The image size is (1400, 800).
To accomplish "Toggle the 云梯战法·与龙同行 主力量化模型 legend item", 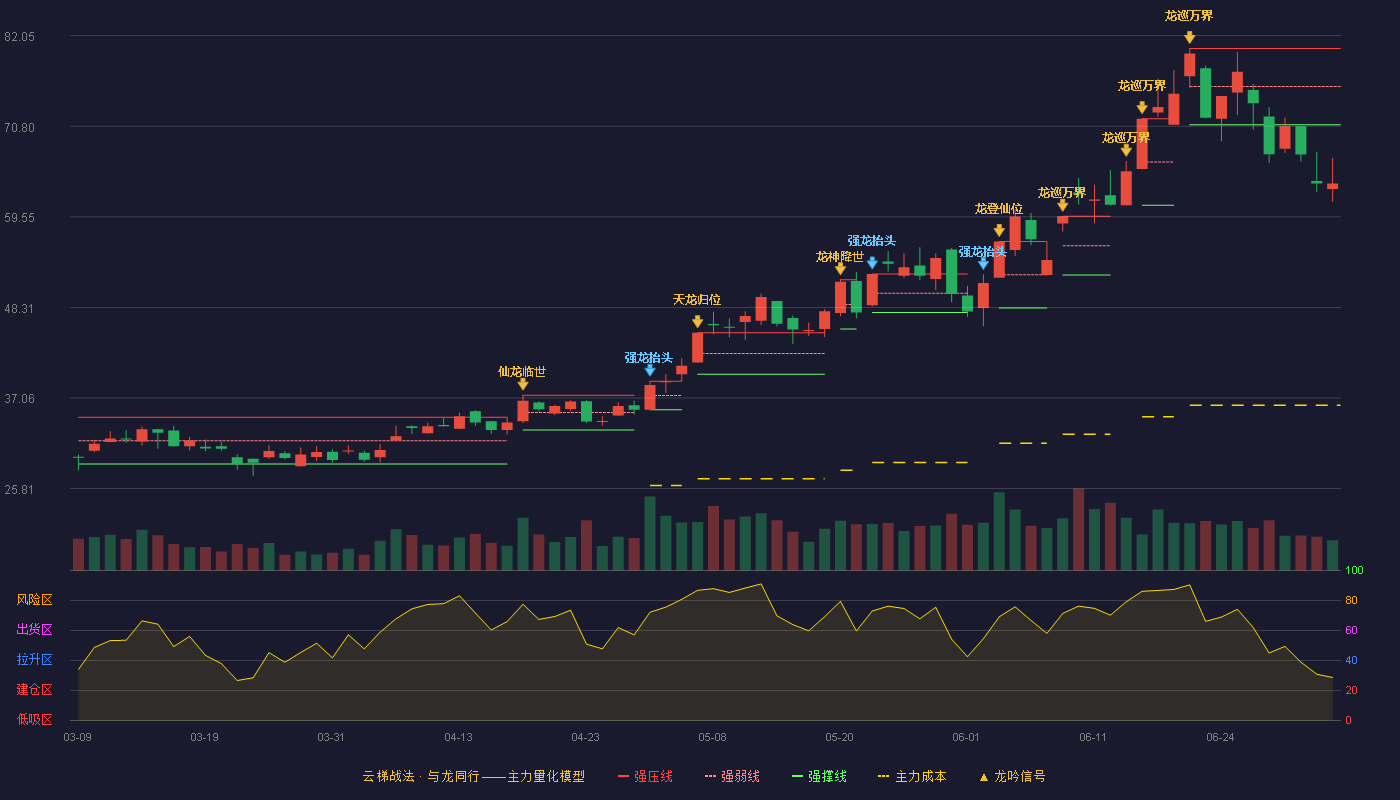I will click(x=474, y=776).
